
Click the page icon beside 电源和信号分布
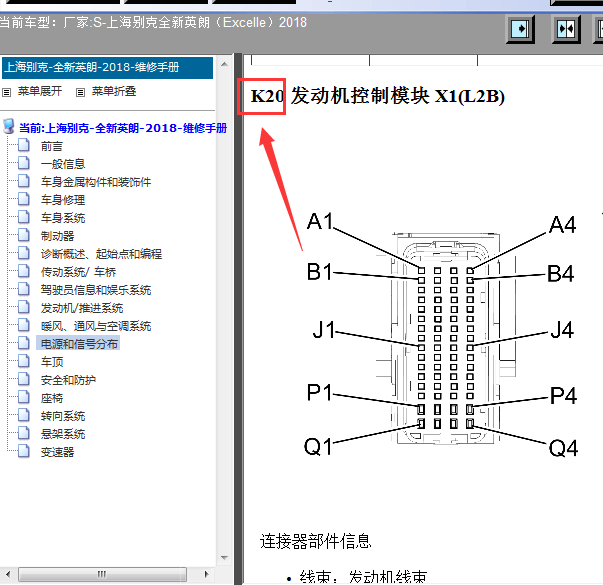click(24, 343)
